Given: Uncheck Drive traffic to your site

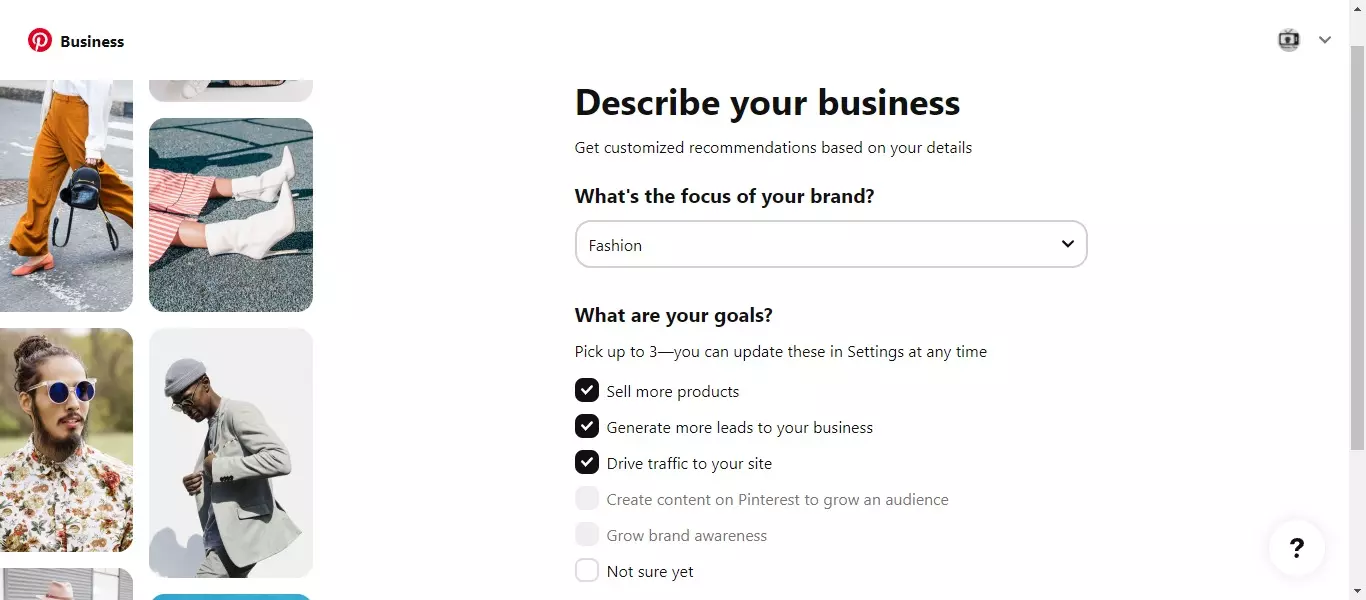Looking at the screenshot, I should pyautogui.click(x=587, y=463).
